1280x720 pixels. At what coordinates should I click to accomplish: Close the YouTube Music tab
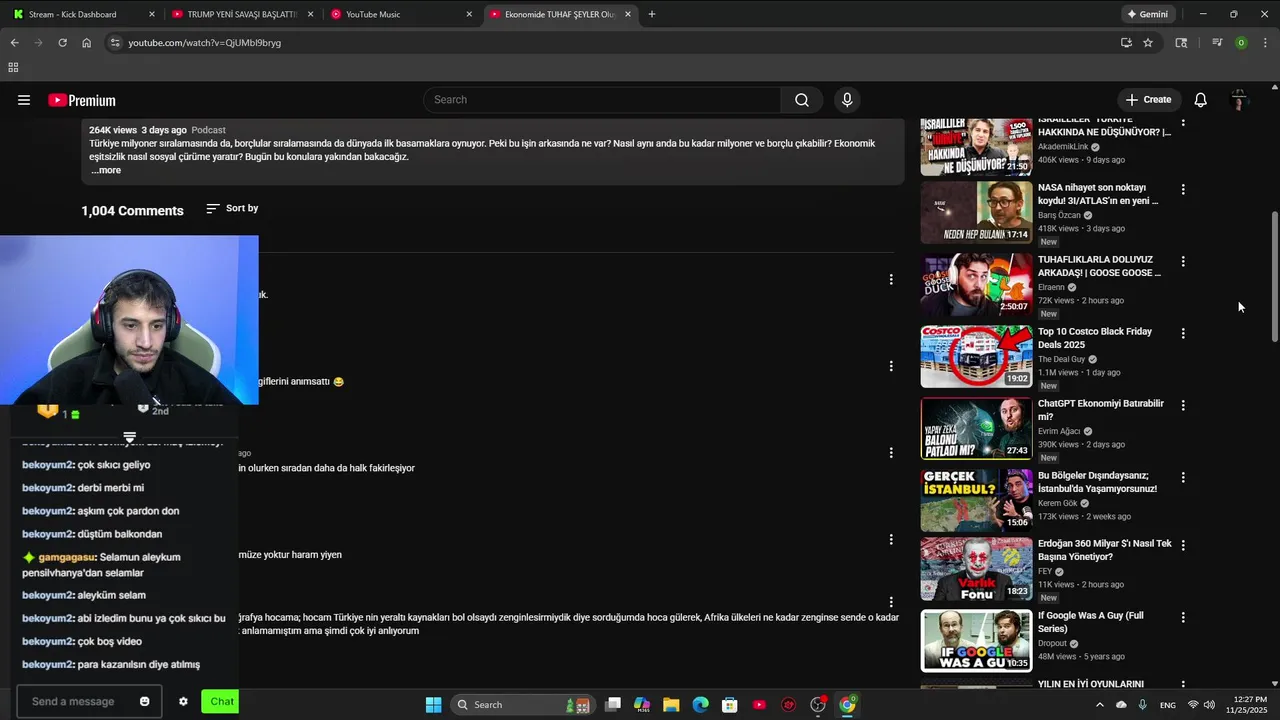point(469,14)
